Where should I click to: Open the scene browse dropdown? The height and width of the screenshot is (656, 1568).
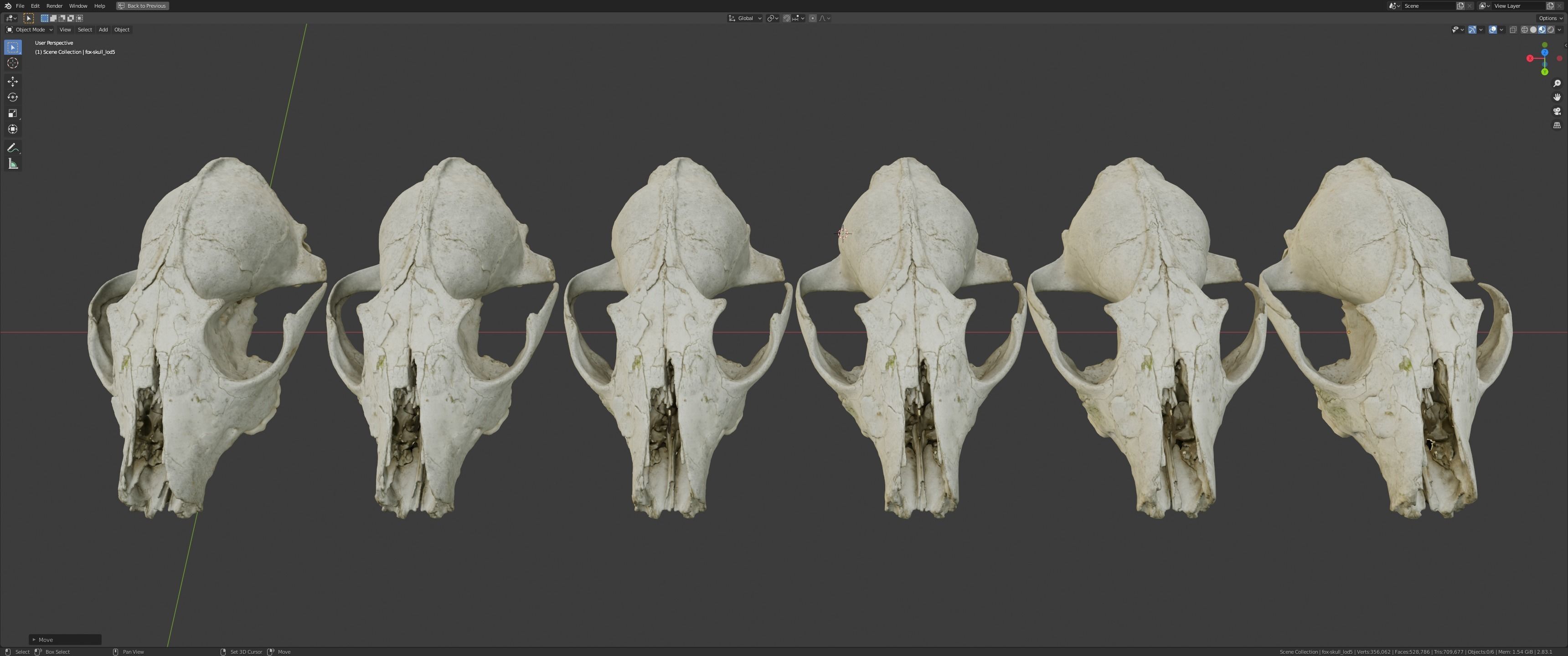[1394, 5]
